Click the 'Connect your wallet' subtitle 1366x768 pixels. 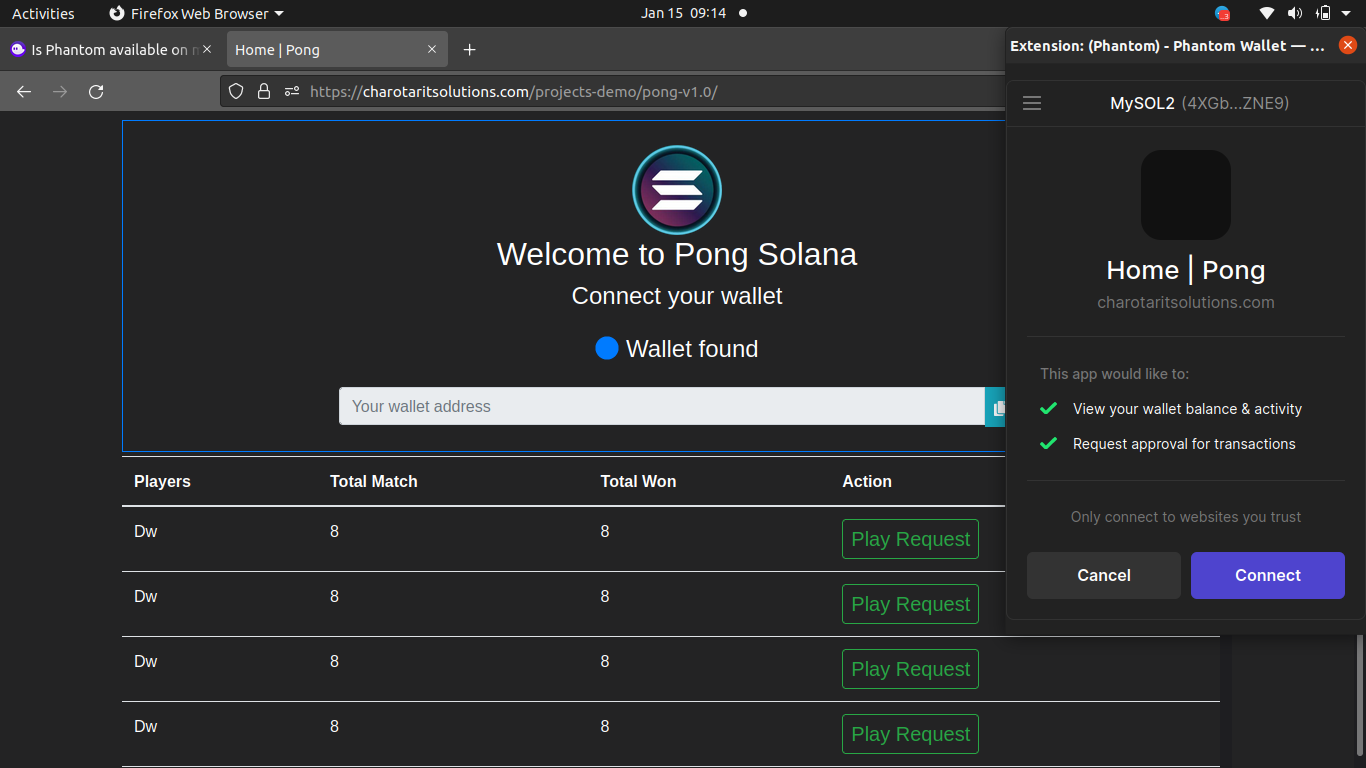pyautogui.click(x=677, y=296)
